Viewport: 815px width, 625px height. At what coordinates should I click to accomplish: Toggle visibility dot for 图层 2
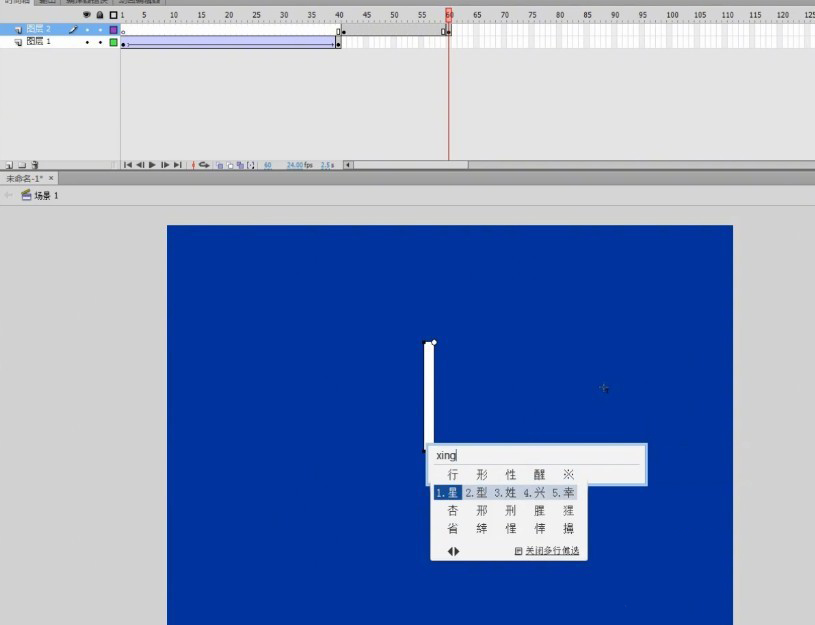(87, 30)
